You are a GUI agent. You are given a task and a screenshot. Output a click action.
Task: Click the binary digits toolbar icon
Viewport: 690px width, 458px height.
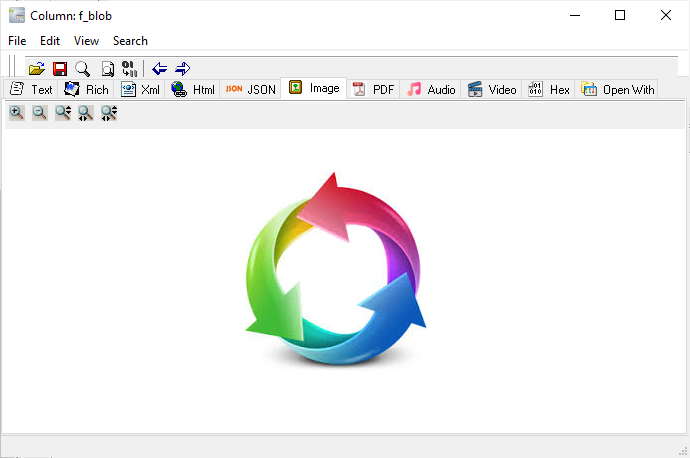[129, 68]
